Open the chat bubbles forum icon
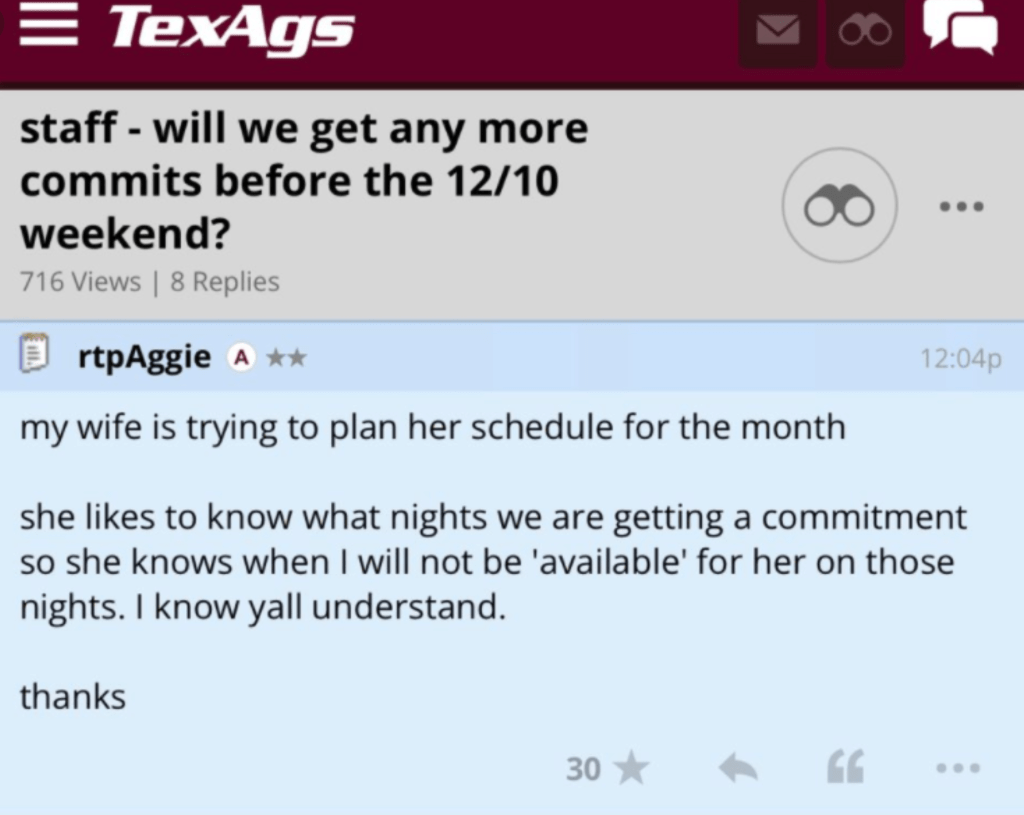Viewport: 1024px width, 815px height. (x=960, y=27)
